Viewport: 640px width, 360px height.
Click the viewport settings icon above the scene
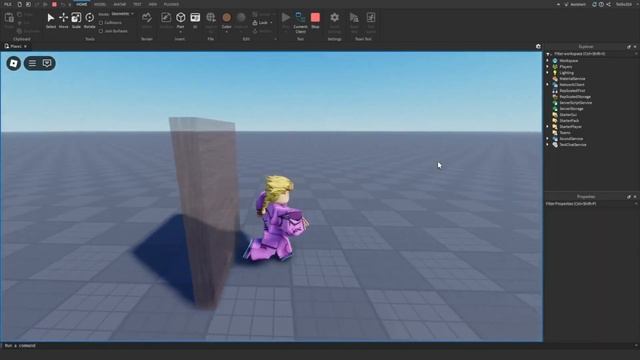pos(538,47)
